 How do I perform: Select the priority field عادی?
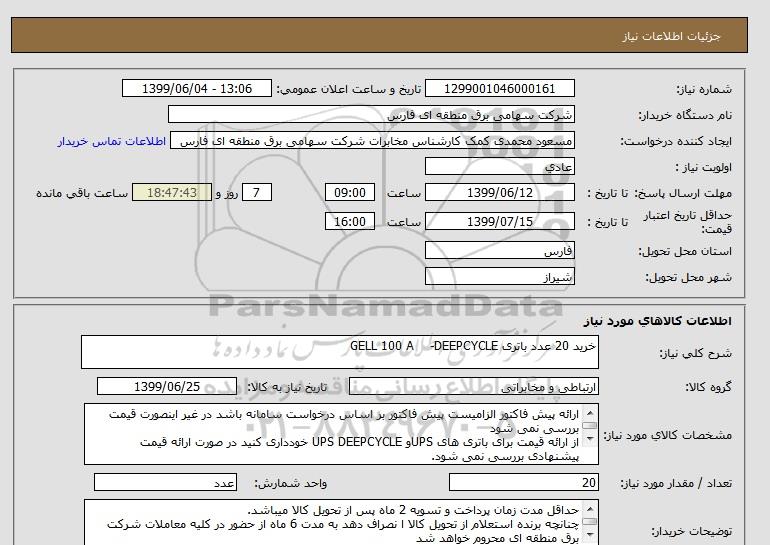(499, 166)
